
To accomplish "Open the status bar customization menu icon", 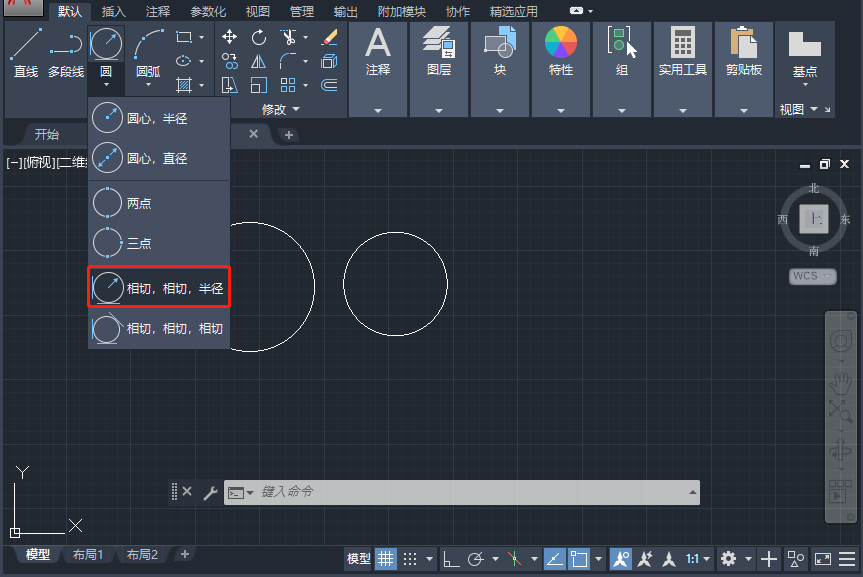I will click(x=847, y=559).
